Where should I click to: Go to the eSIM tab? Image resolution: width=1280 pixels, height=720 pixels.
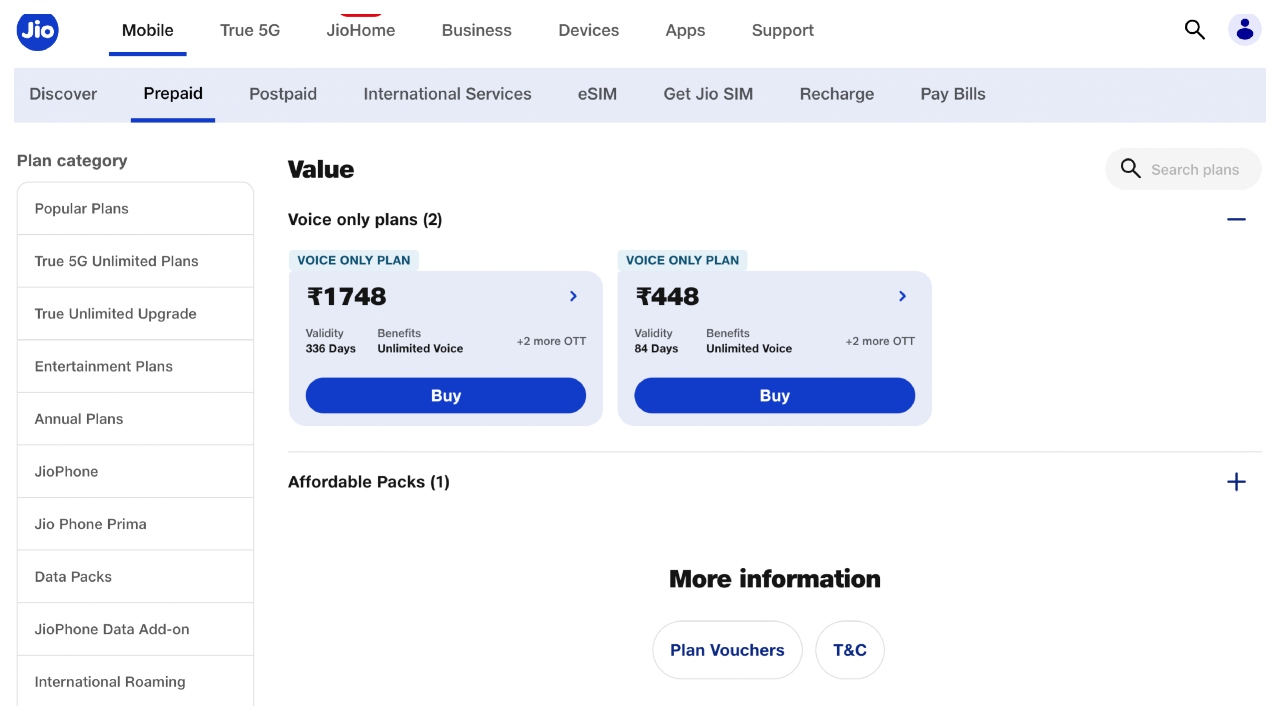[x=597, y=94]
